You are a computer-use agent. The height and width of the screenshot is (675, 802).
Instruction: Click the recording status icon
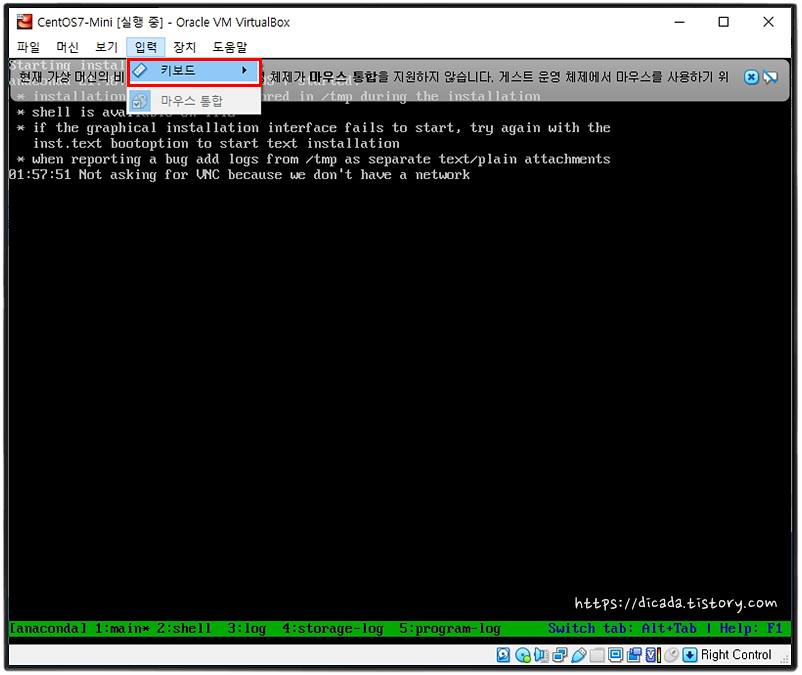tap(634, 655)
